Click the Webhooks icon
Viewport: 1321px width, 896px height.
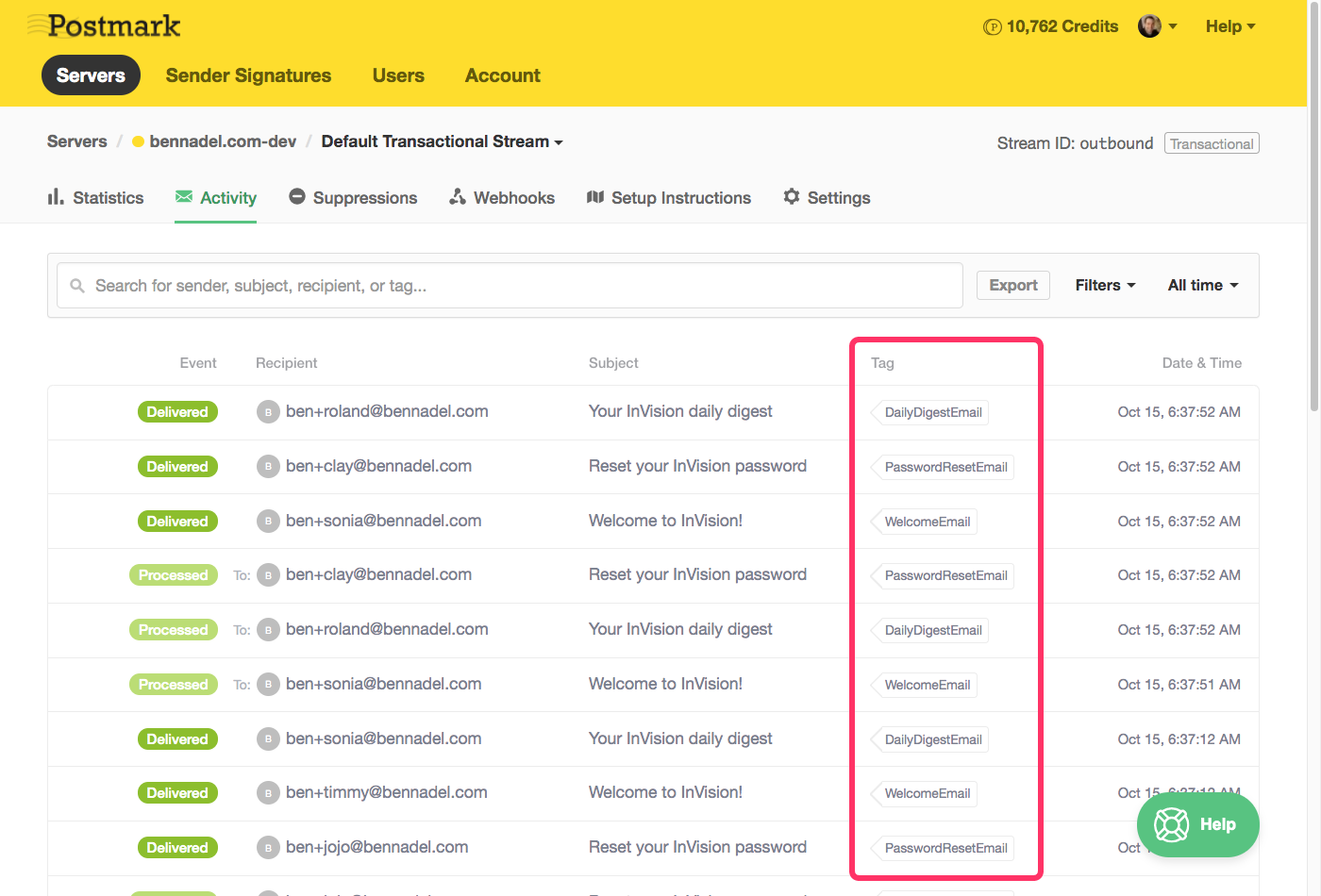pyautogui.click(x=458, y=196)
